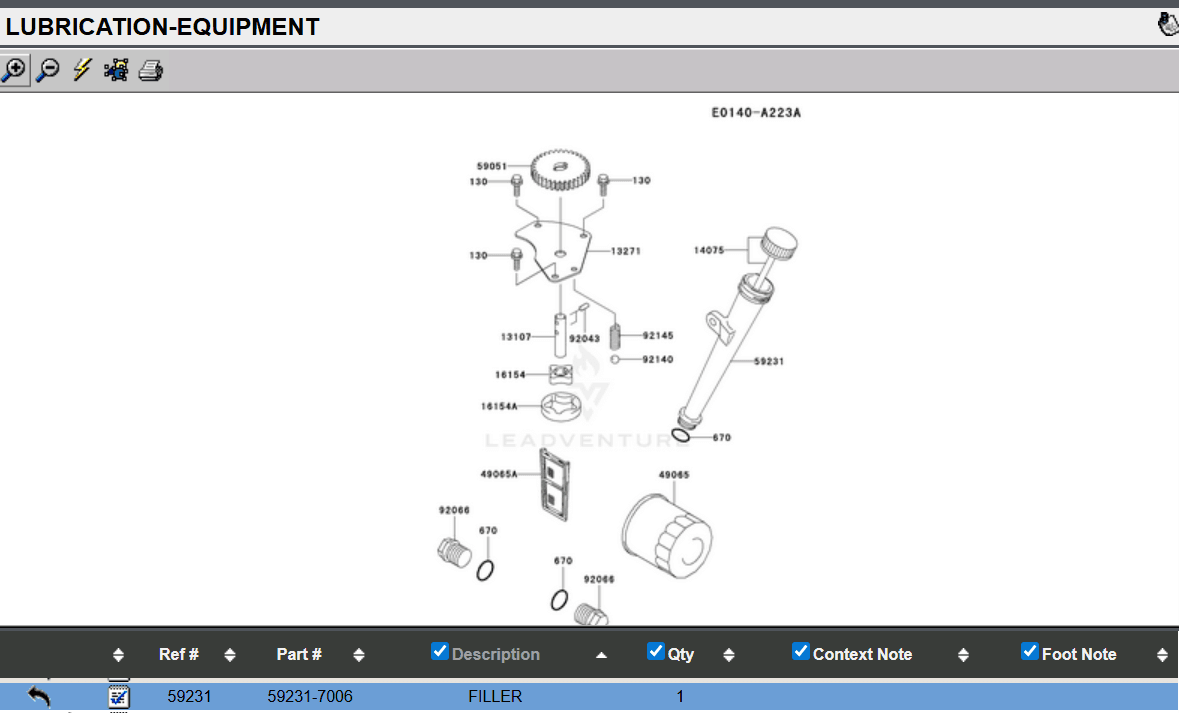The width and height of the screenshot is (1179, 713).
Task: Click part number 59231-7006 in the table
Action: pos(310,696)
